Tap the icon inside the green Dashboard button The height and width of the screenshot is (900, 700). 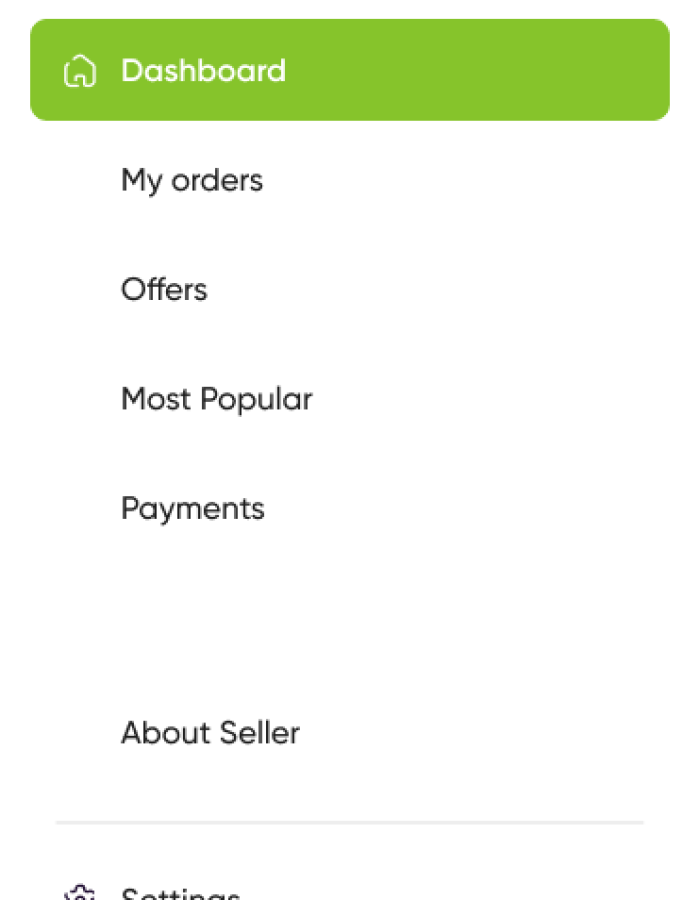80,70
